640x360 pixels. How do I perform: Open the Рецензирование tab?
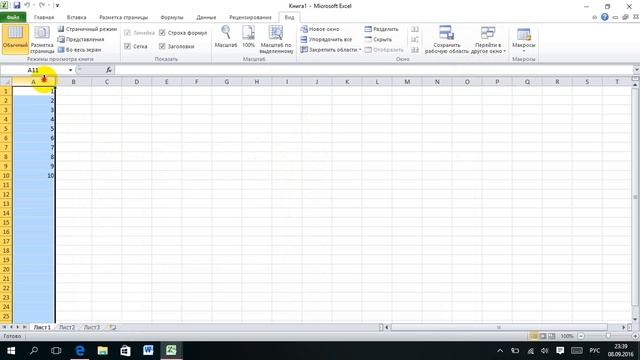[x=250, y=17]
